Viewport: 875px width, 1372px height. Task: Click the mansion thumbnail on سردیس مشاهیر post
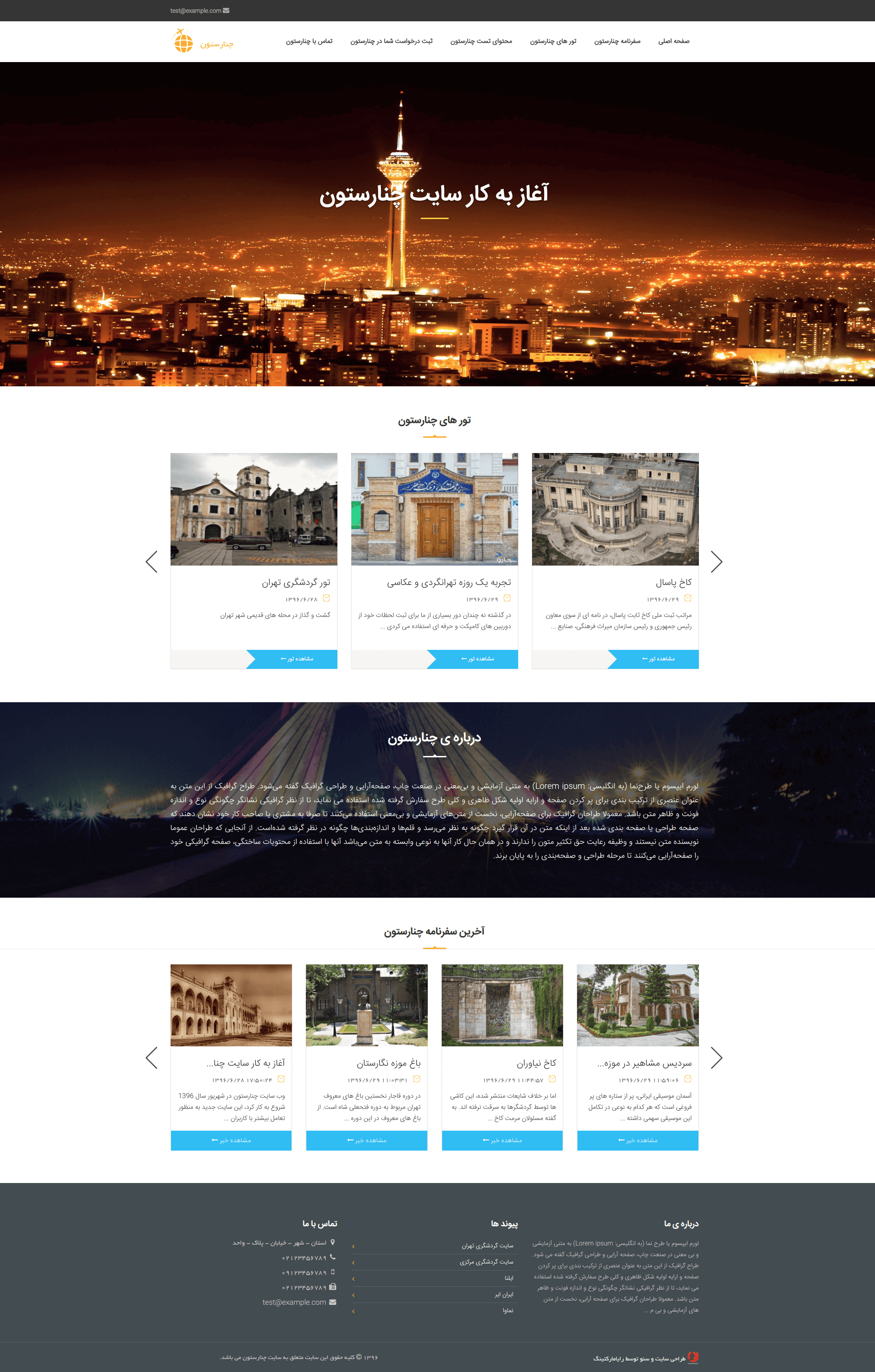pyautogui.click(x=638, y=1005)
